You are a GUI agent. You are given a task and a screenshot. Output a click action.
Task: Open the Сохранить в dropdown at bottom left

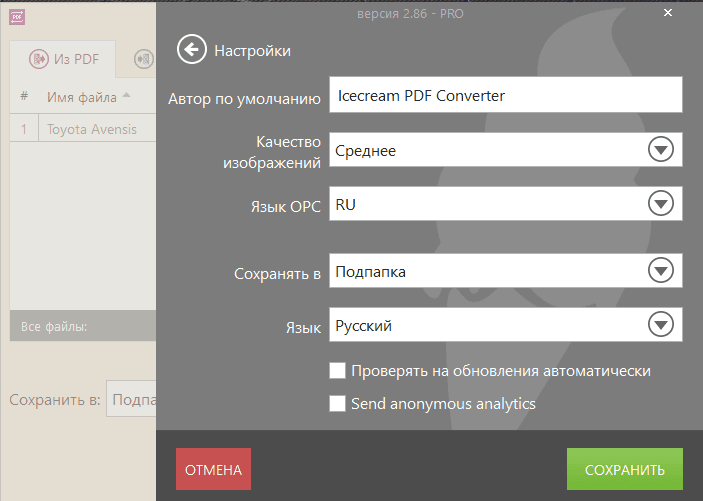pyautogui.click(x=131, y=400)
